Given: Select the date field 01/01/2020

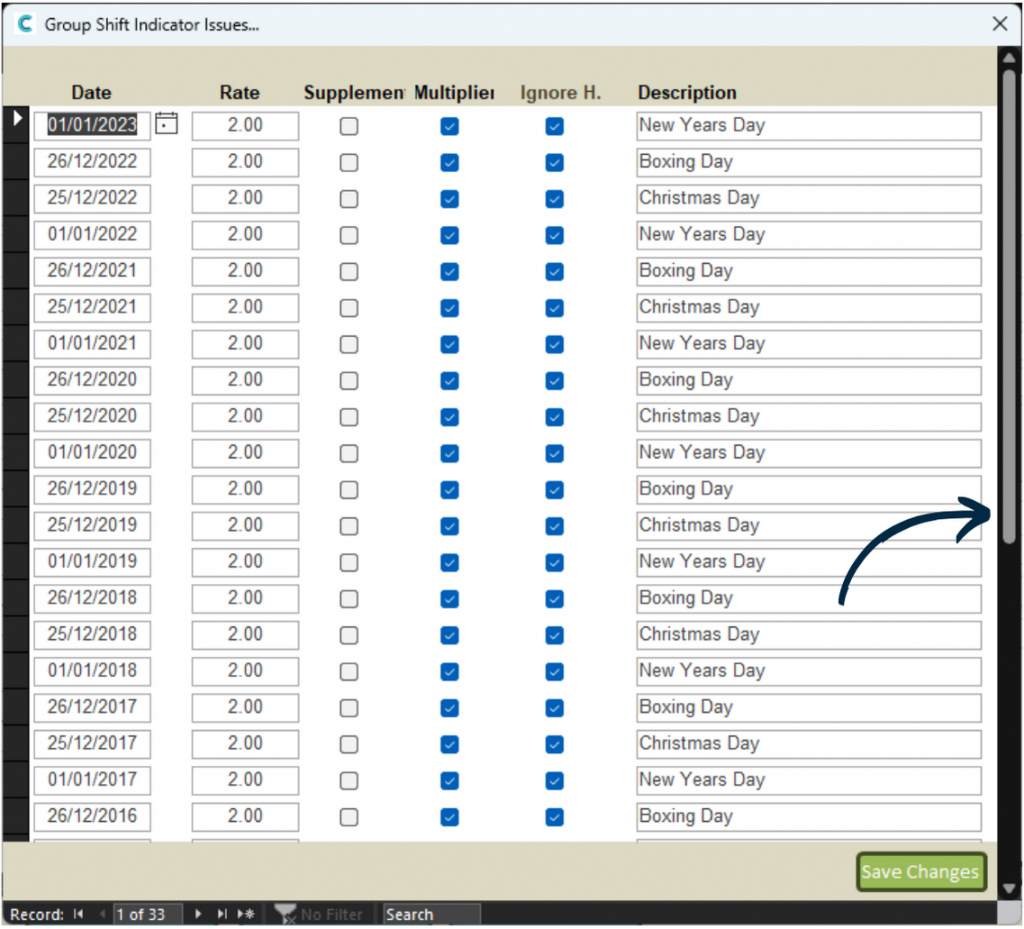Looking at the screenshot, I should (92, 453).
